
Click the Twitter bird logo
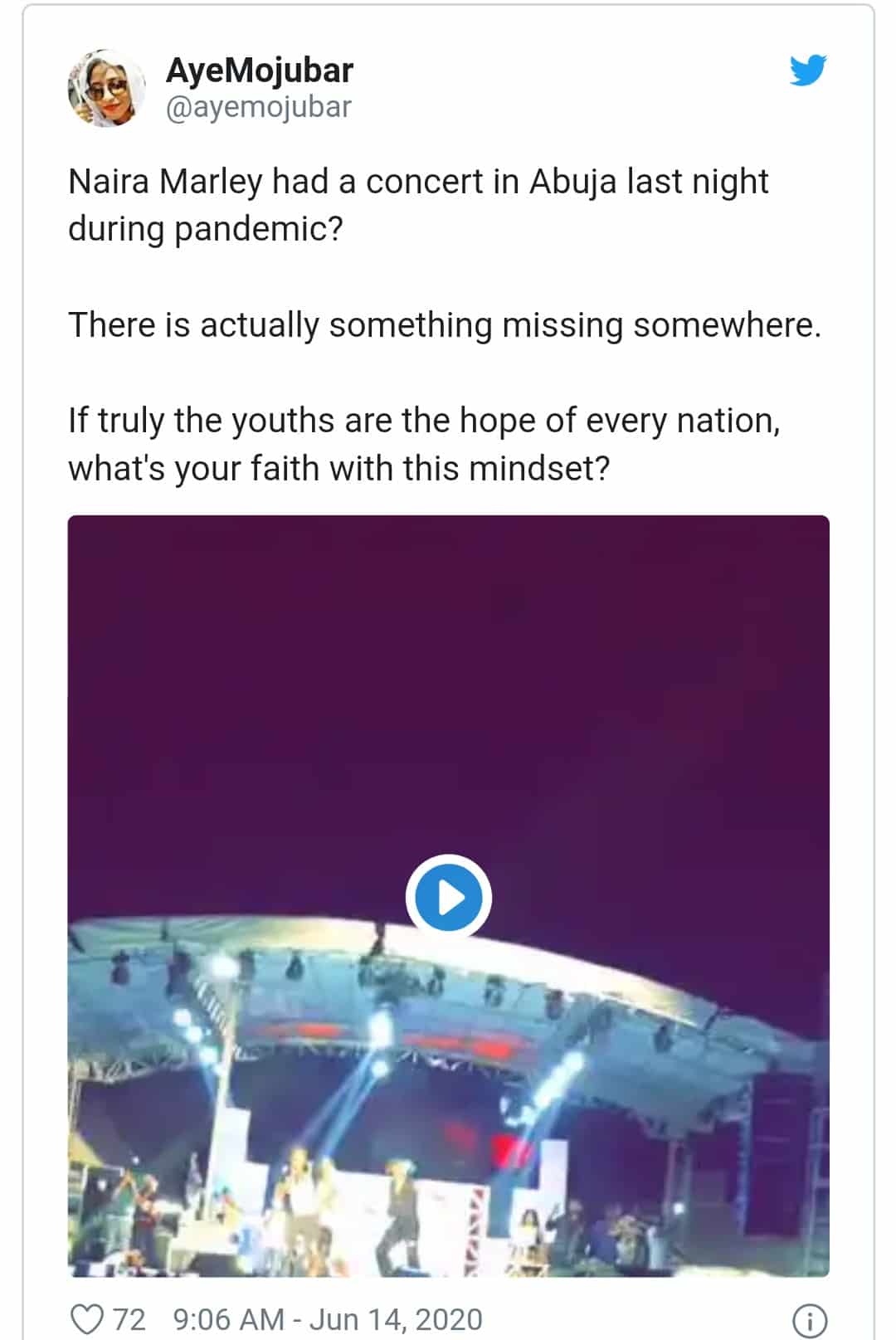tap(807, 71)
